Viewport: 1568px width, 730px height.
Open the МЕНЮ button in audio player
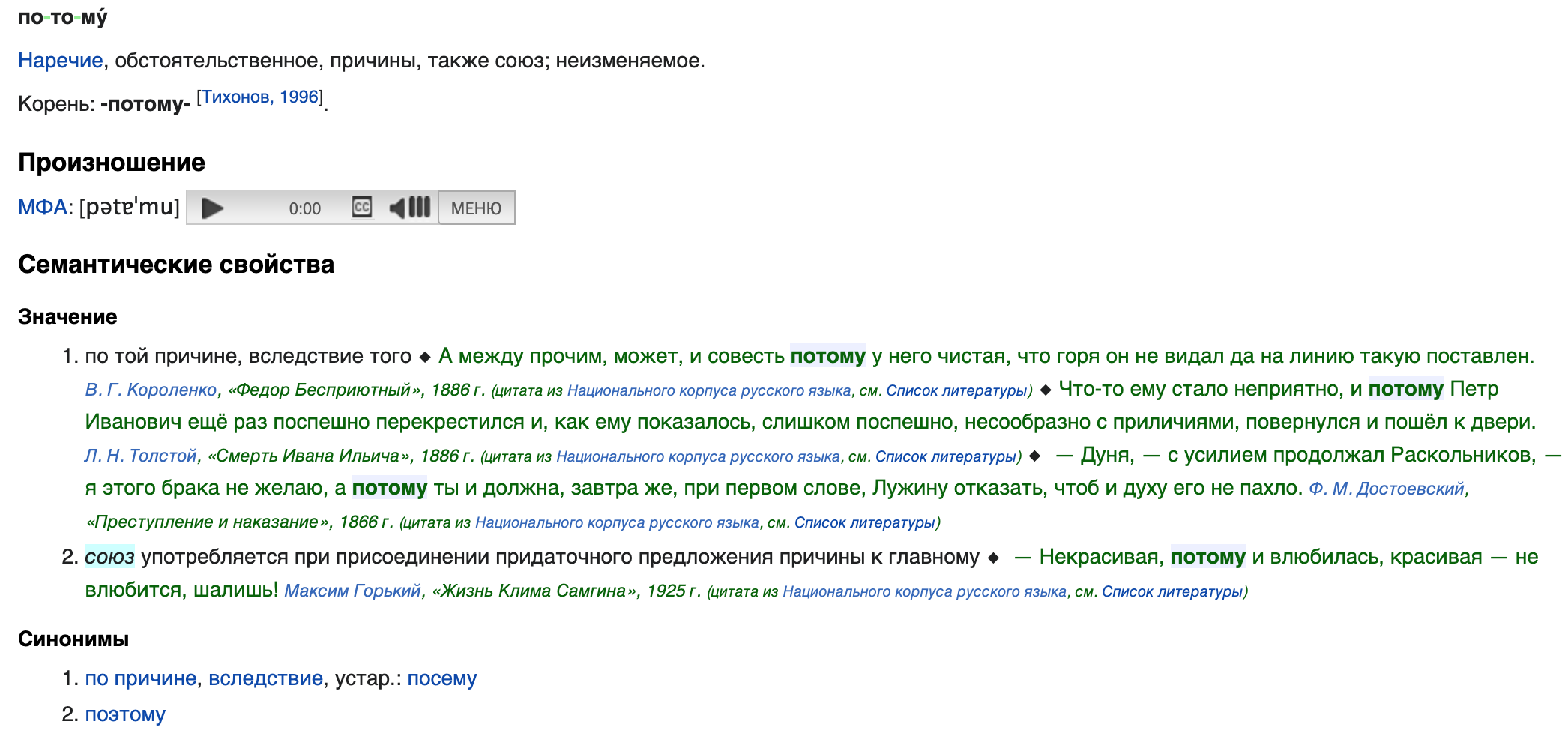coord(476,208)
